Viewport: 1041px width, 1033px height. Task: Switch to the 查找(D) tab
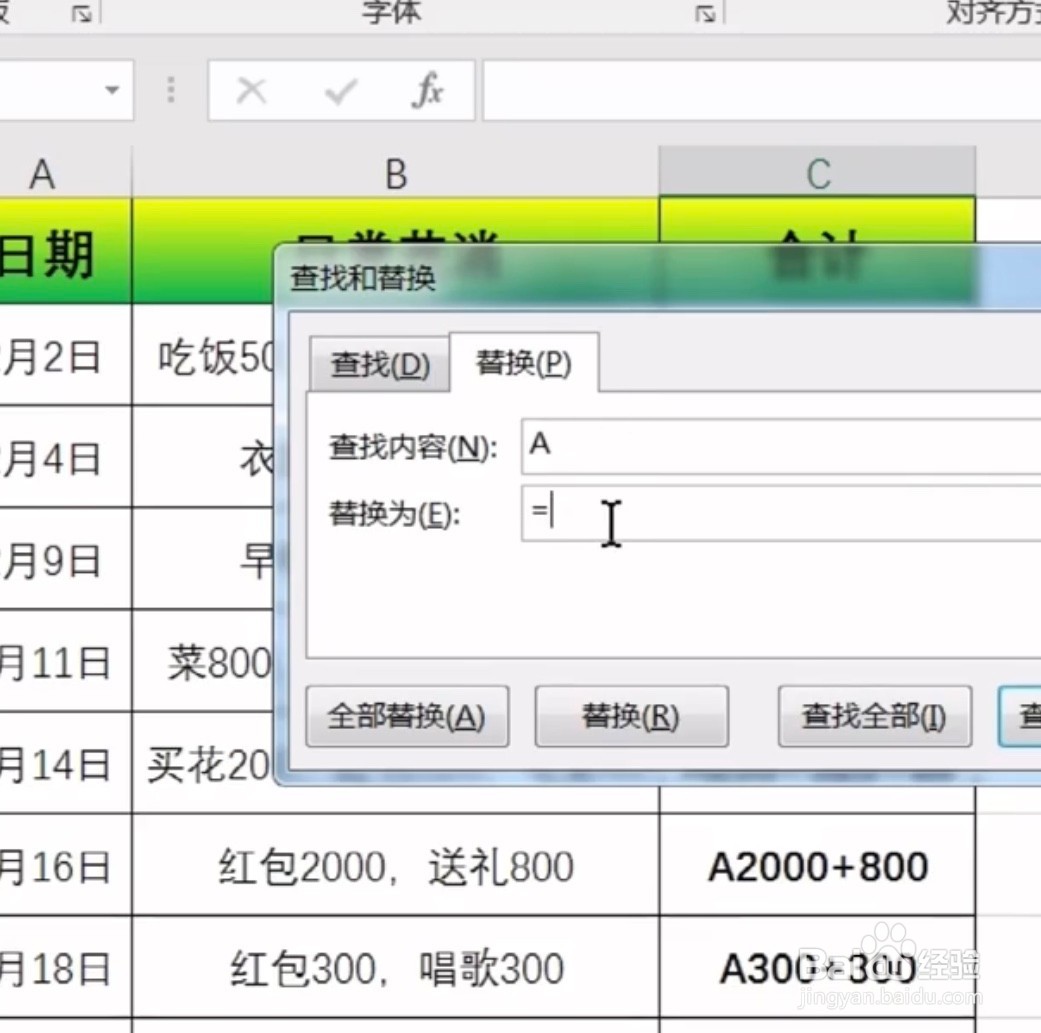[379, 366]
